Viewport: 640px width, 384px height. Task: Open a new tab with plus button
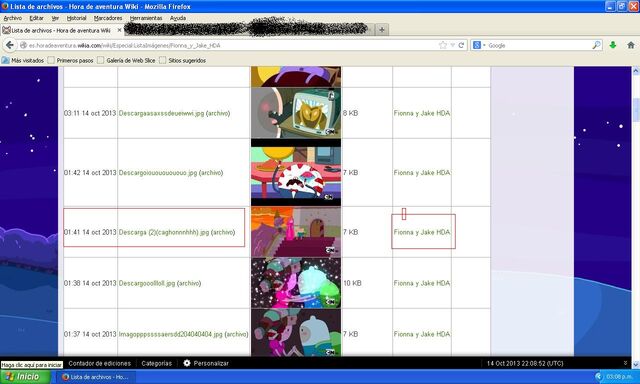click(x=382, y=30)
